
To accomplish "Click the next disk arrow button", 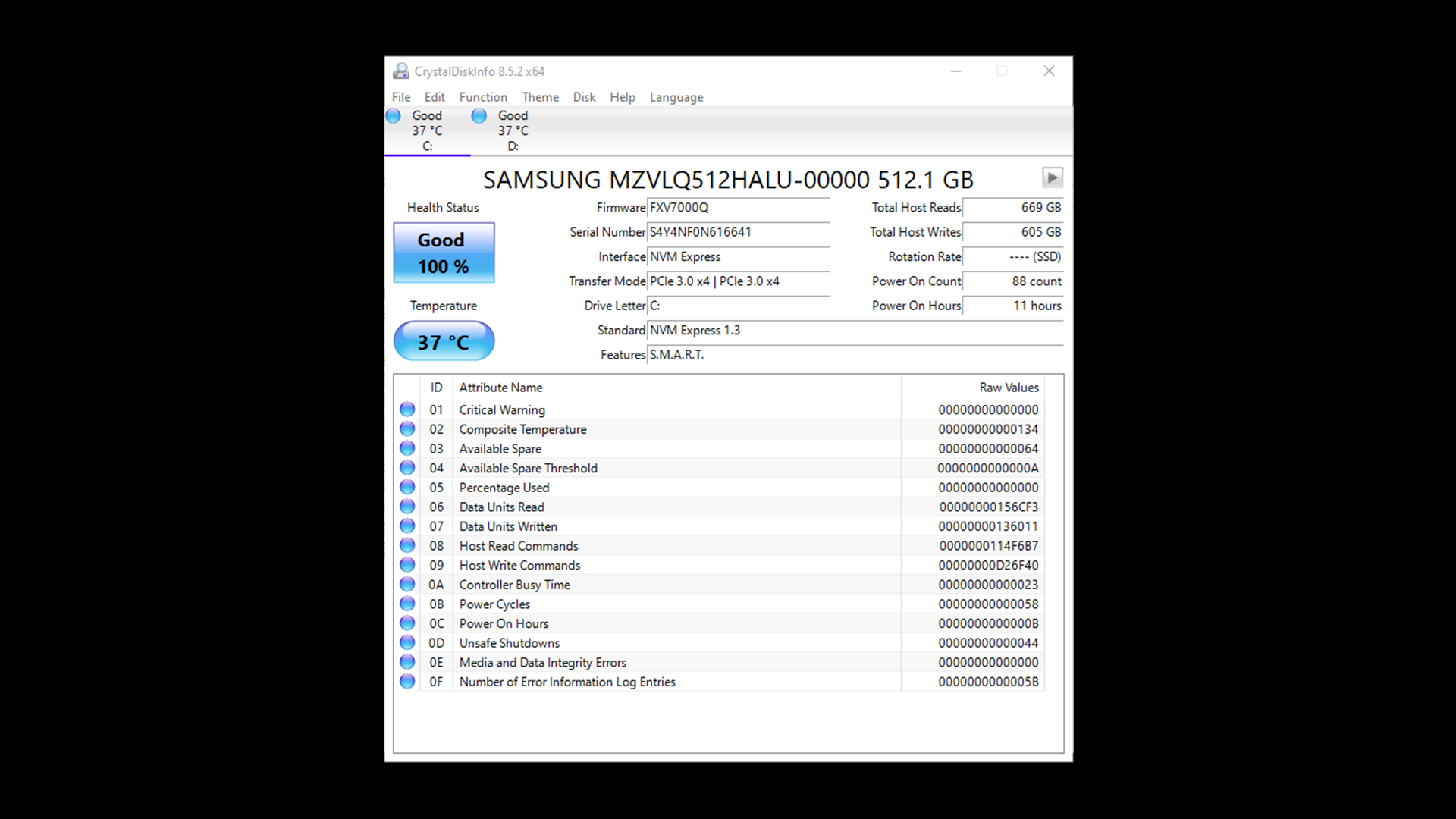I will (1052, 177).
